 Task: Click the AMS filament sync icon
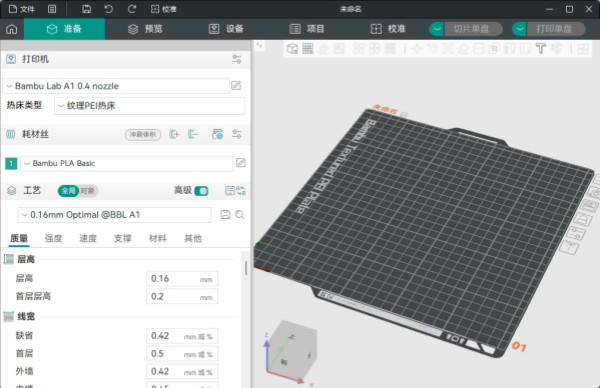click(x=217, y=134)
